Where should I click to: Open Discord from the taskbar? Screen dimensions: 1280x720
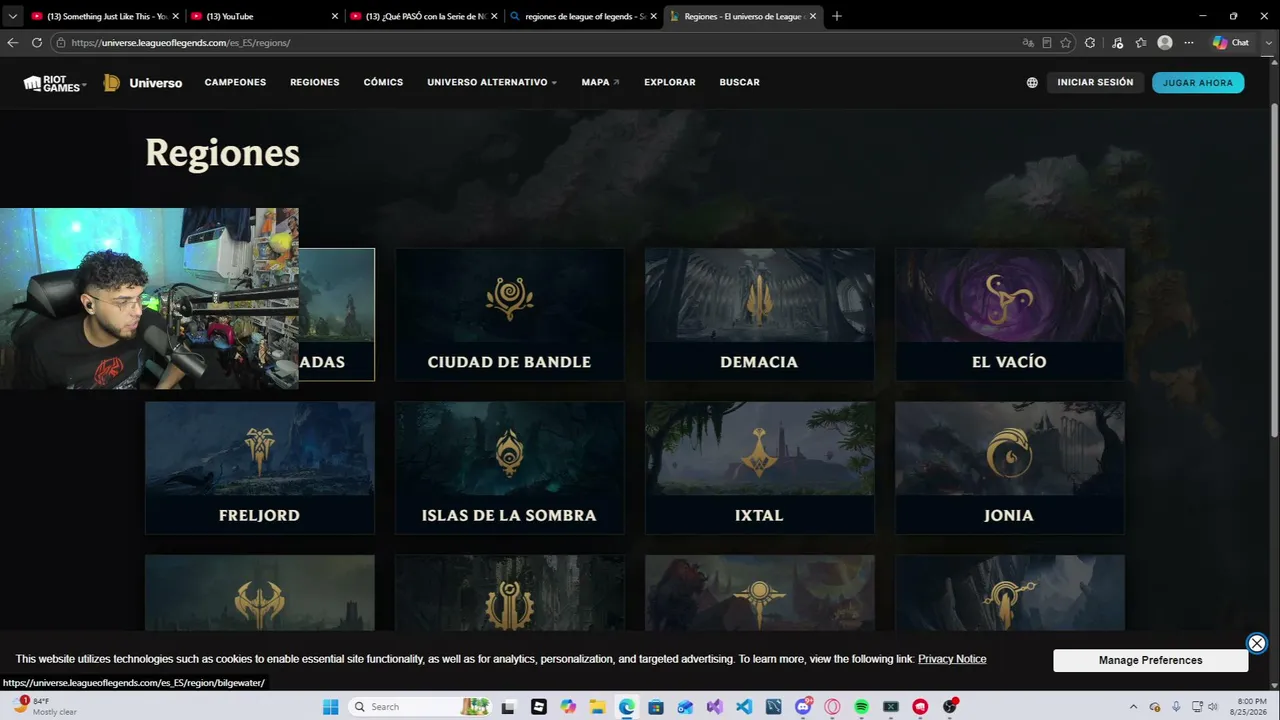(x=803, y=707)
